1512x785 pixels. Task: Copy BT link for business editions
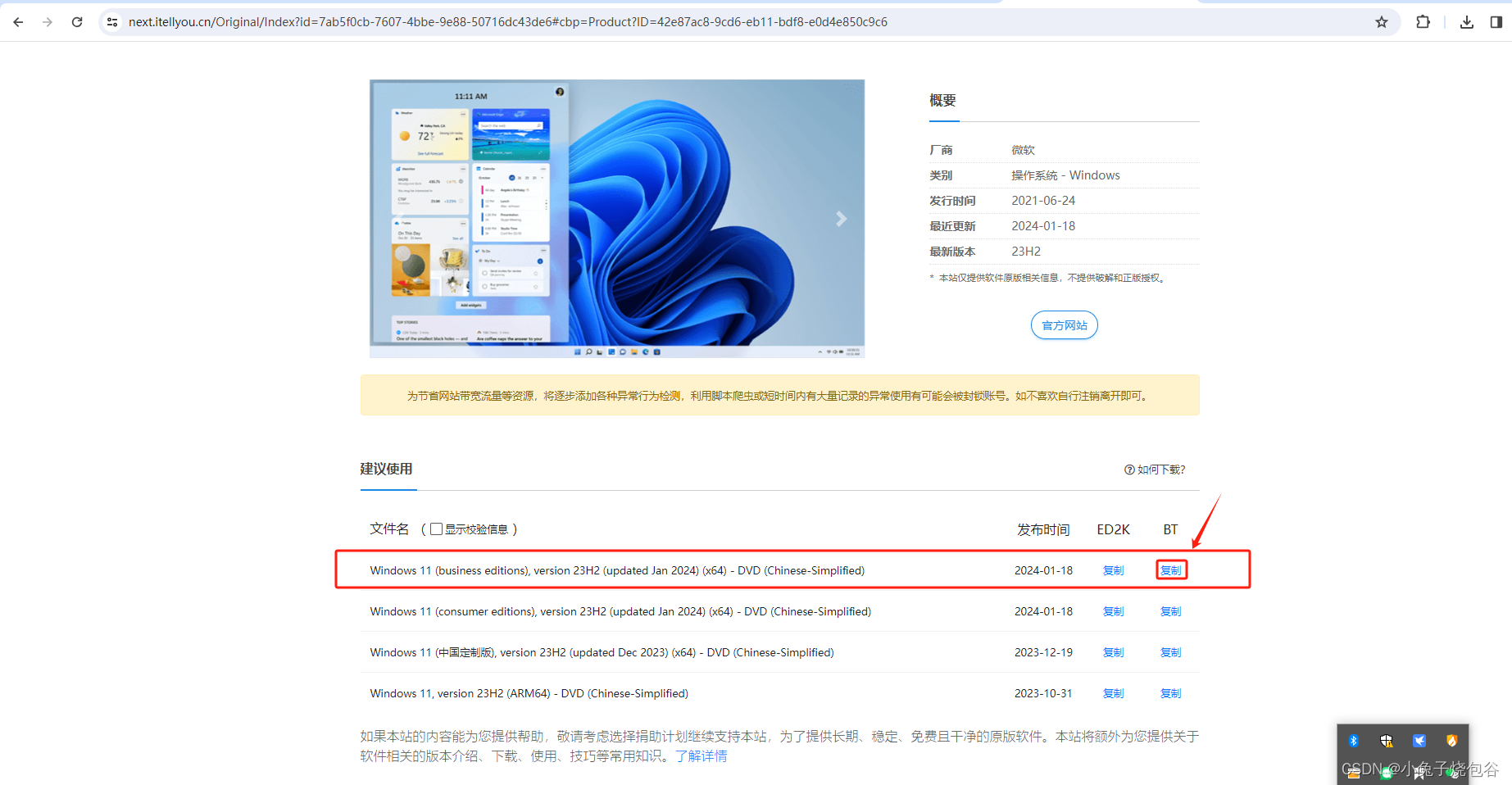[x=1171, y=570]
